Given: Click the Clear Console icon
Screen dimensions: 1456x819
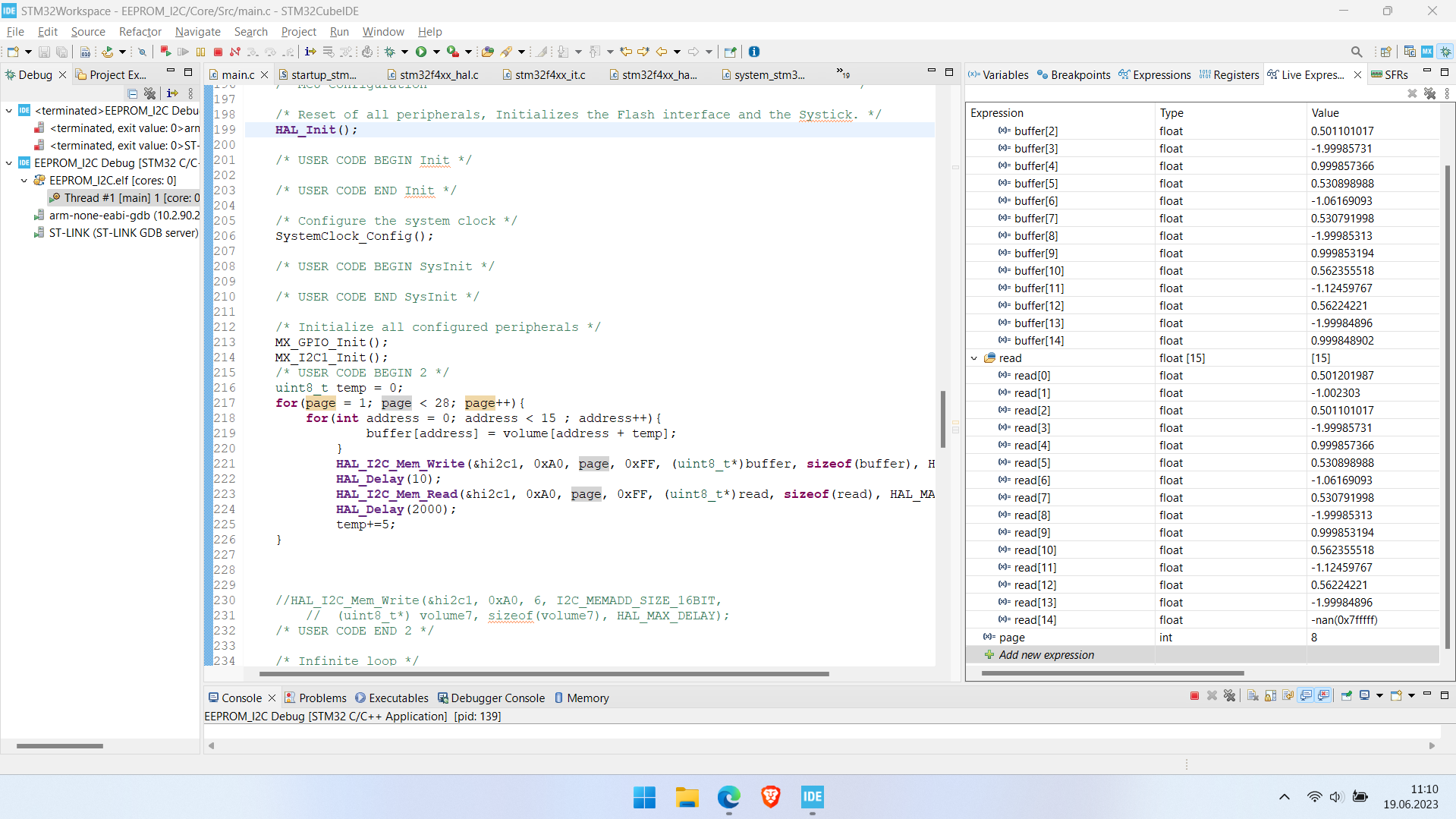Looking at the screenshot, I should tap(1253, 695).
